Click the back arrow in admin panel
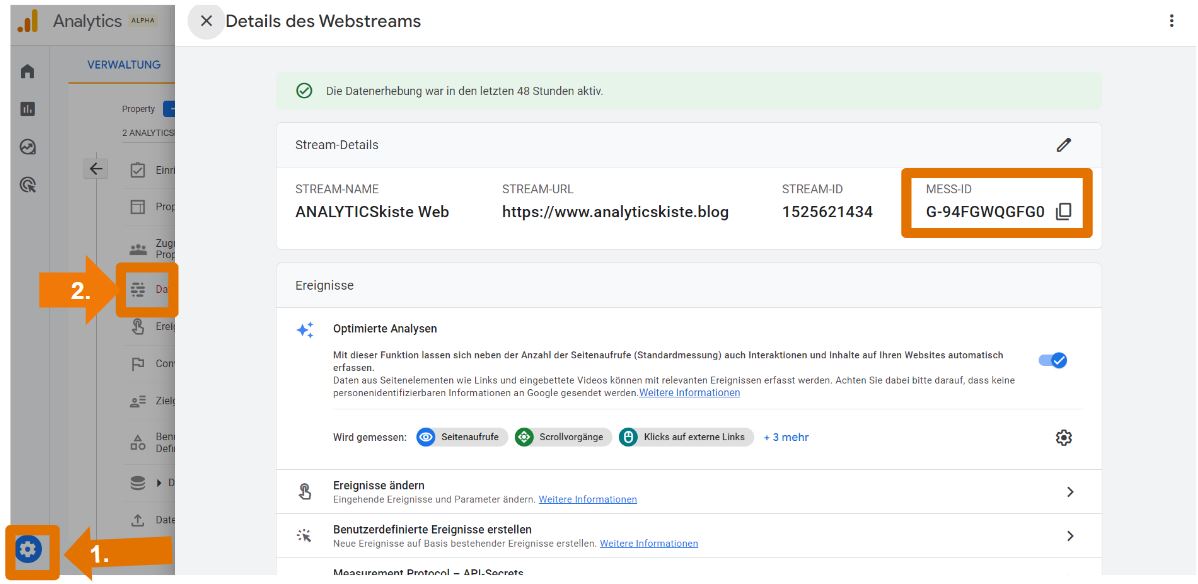Screen dimensions: 1198x584 coord(96,169)
